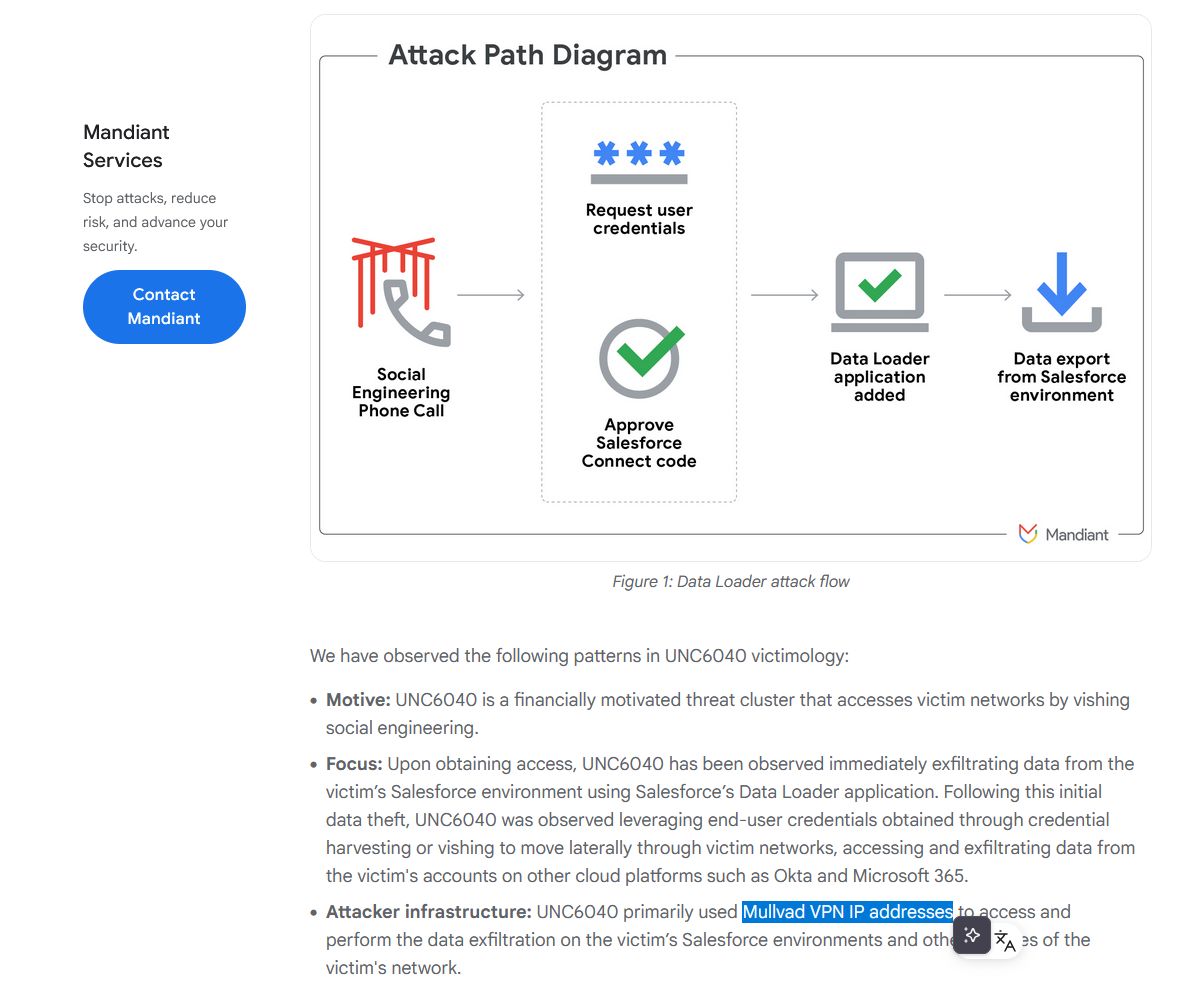Click the Attack Path Diagram title
The height and width of the screenshot is (990, 1197).
coord(527,55)
